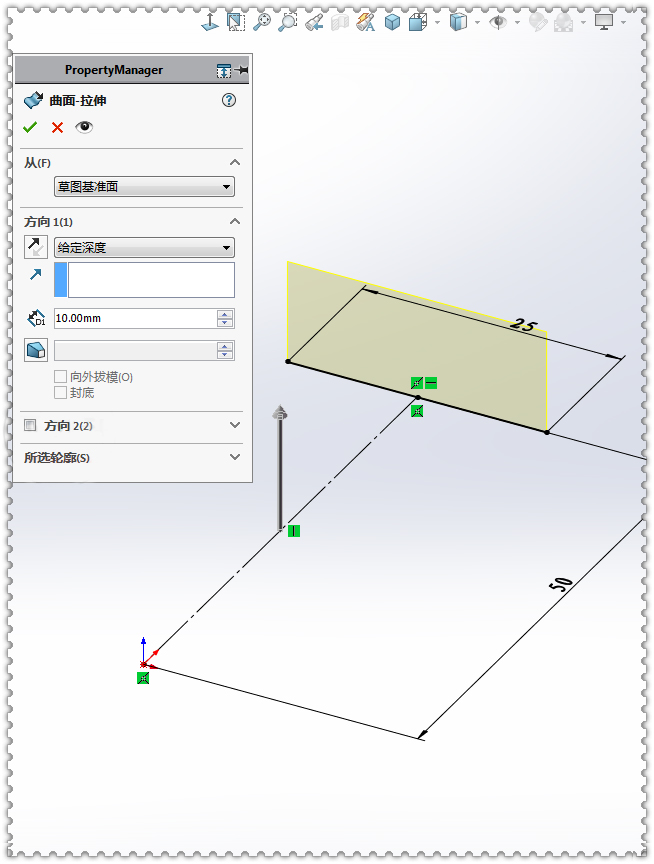
Task: Click the horizontal relation green icon
Action: pyautogui.click(x=431, y=383)
